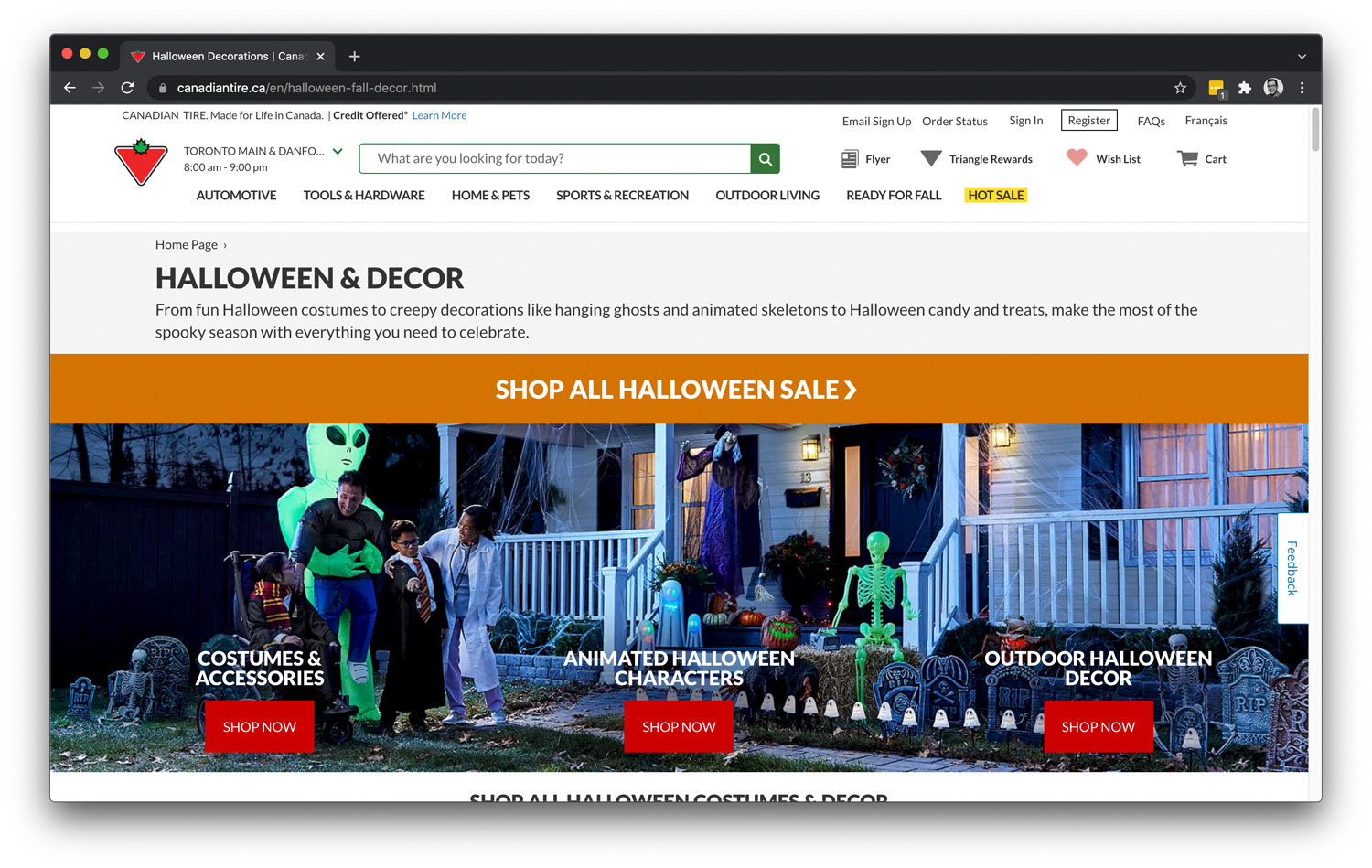Viewport: 1372px width, 868px height.
Task: Click the yellow extension icon in toolbar
Action: click(1217, 89)
